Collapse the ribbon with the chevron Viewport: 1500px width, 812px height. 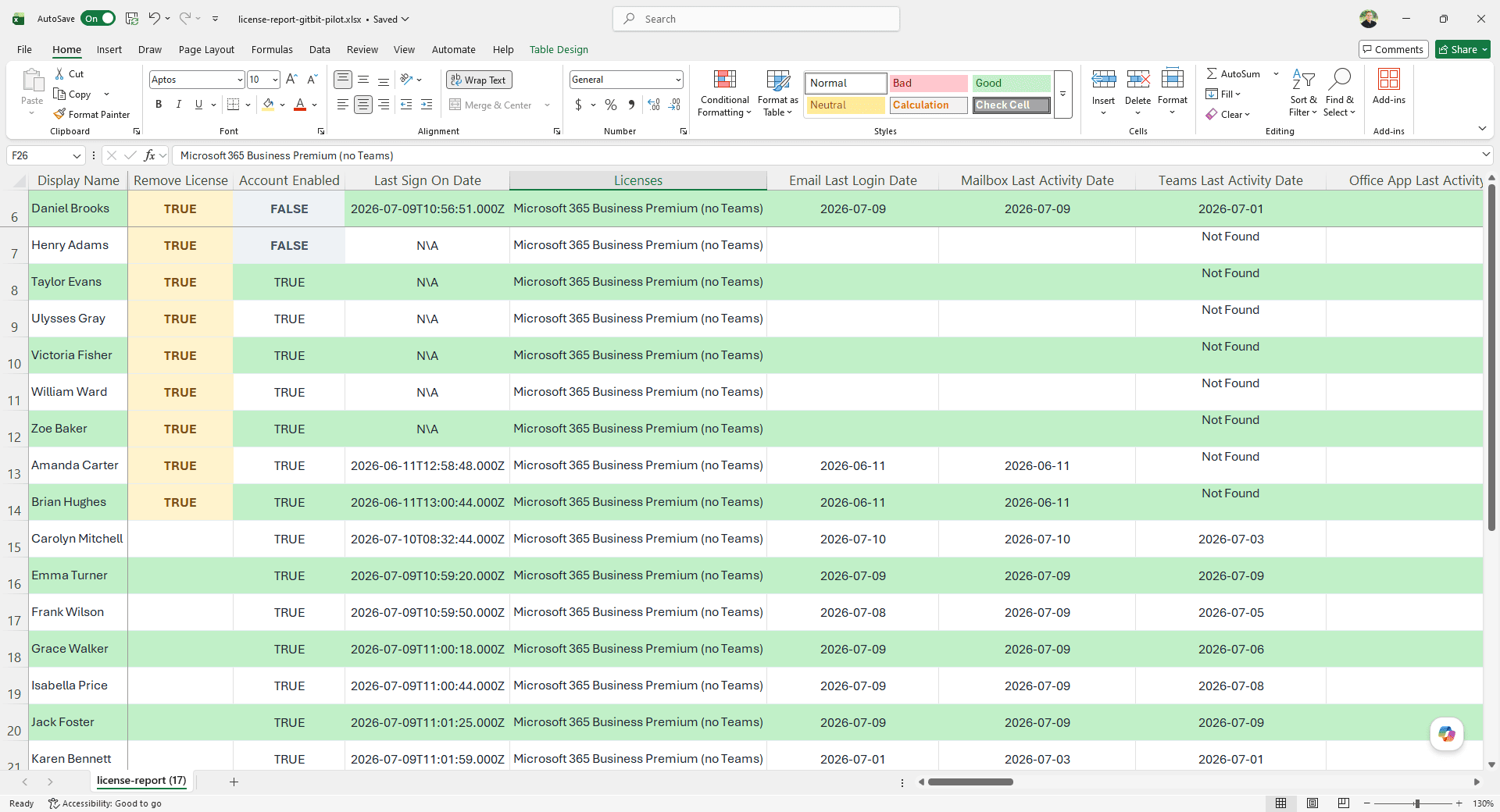click(x=1482, y=129)
